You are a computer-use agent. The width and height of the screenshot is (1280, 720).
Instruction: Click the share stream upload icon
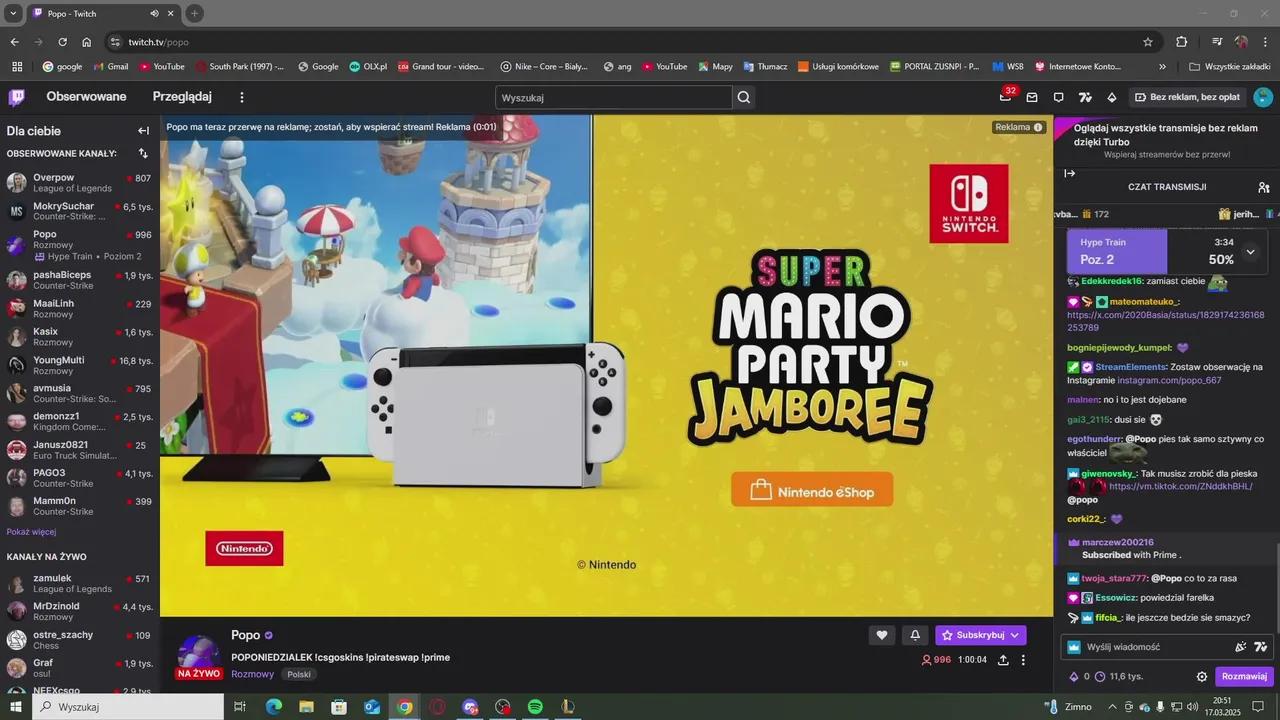(x=1003, y=660)
